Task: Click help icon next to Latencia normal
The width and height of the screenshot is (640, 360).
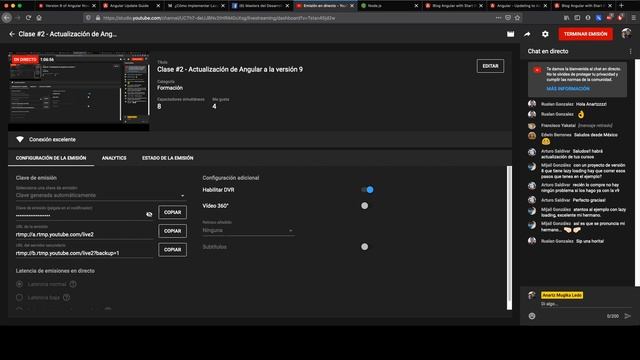Action: 73,284
